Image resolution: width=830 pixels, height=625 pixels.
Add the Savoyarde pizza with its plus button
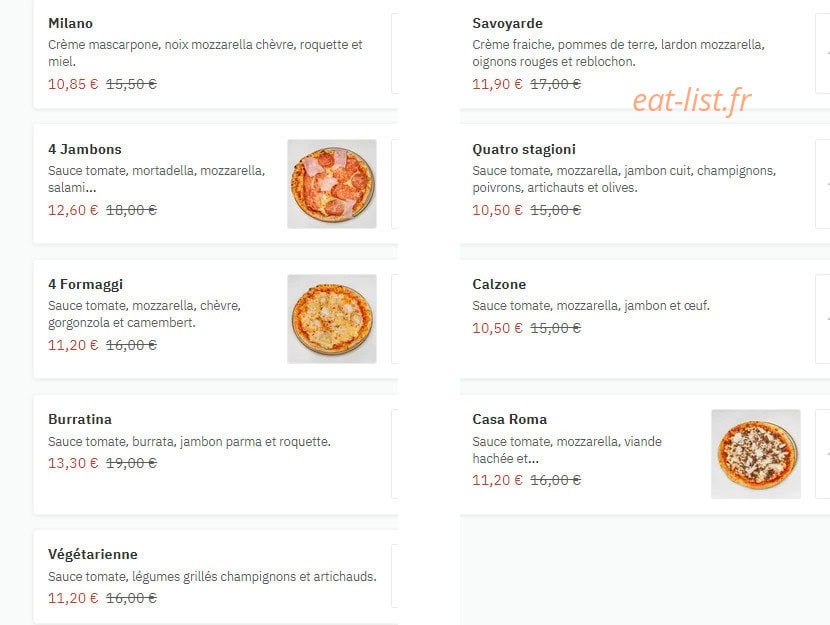pos(823,53)
